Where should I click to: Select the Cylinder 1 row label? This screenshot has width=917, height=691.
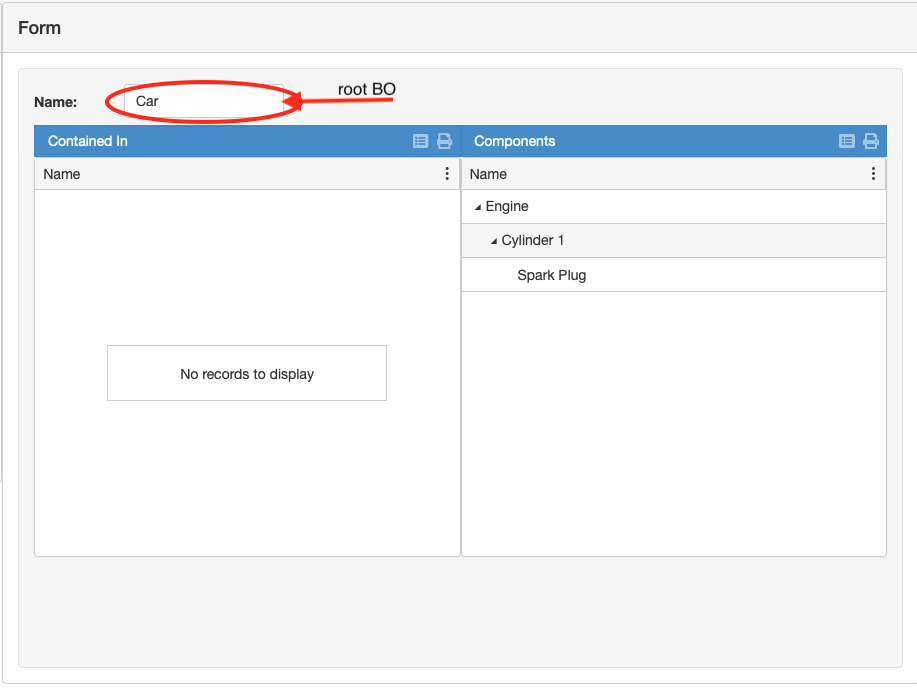pos(532,240)
